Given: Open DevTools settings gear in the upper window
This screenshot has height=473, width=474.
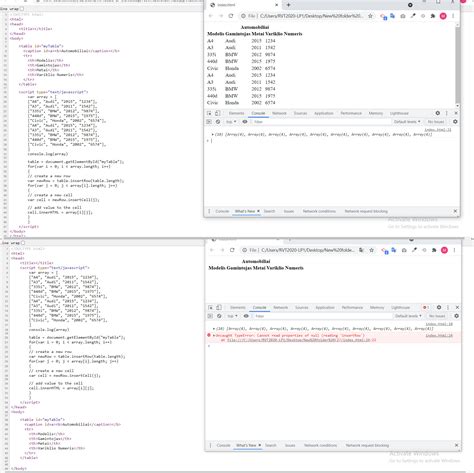Looking at the screenshot, I should coord(438,113).
